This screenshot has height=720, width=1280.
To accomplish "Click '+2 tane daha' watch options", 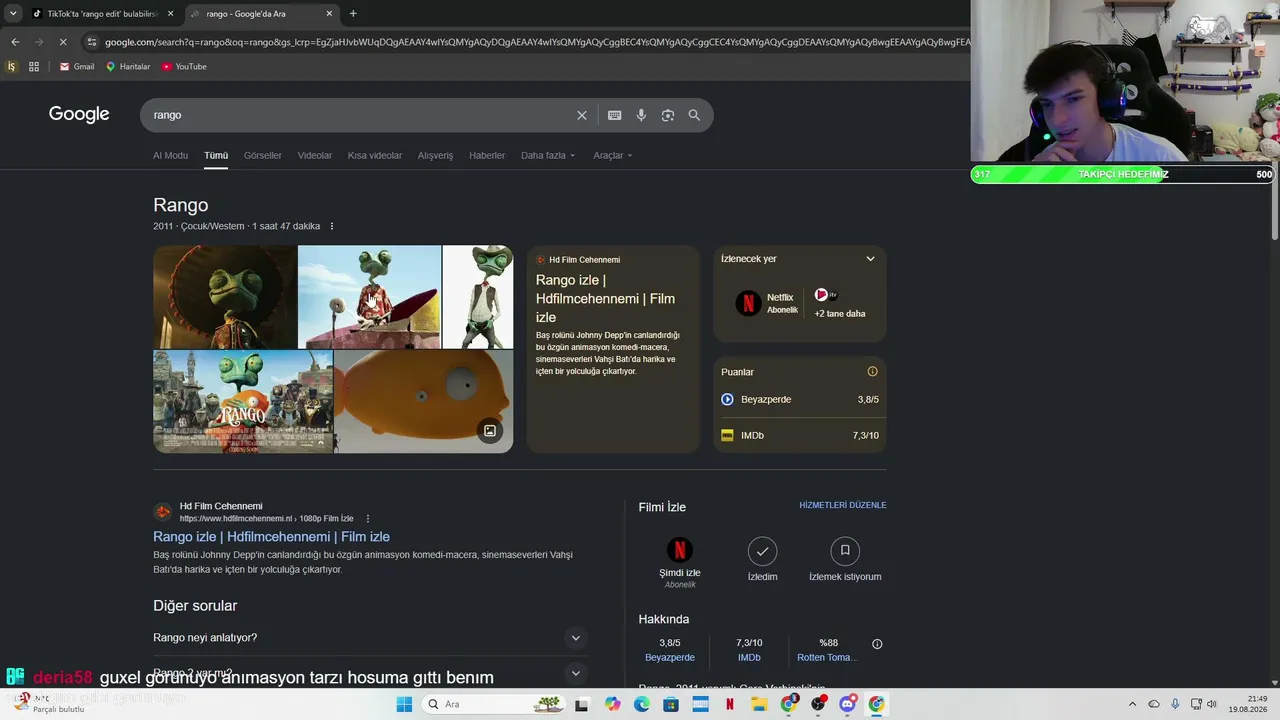I will click(840, 313).
